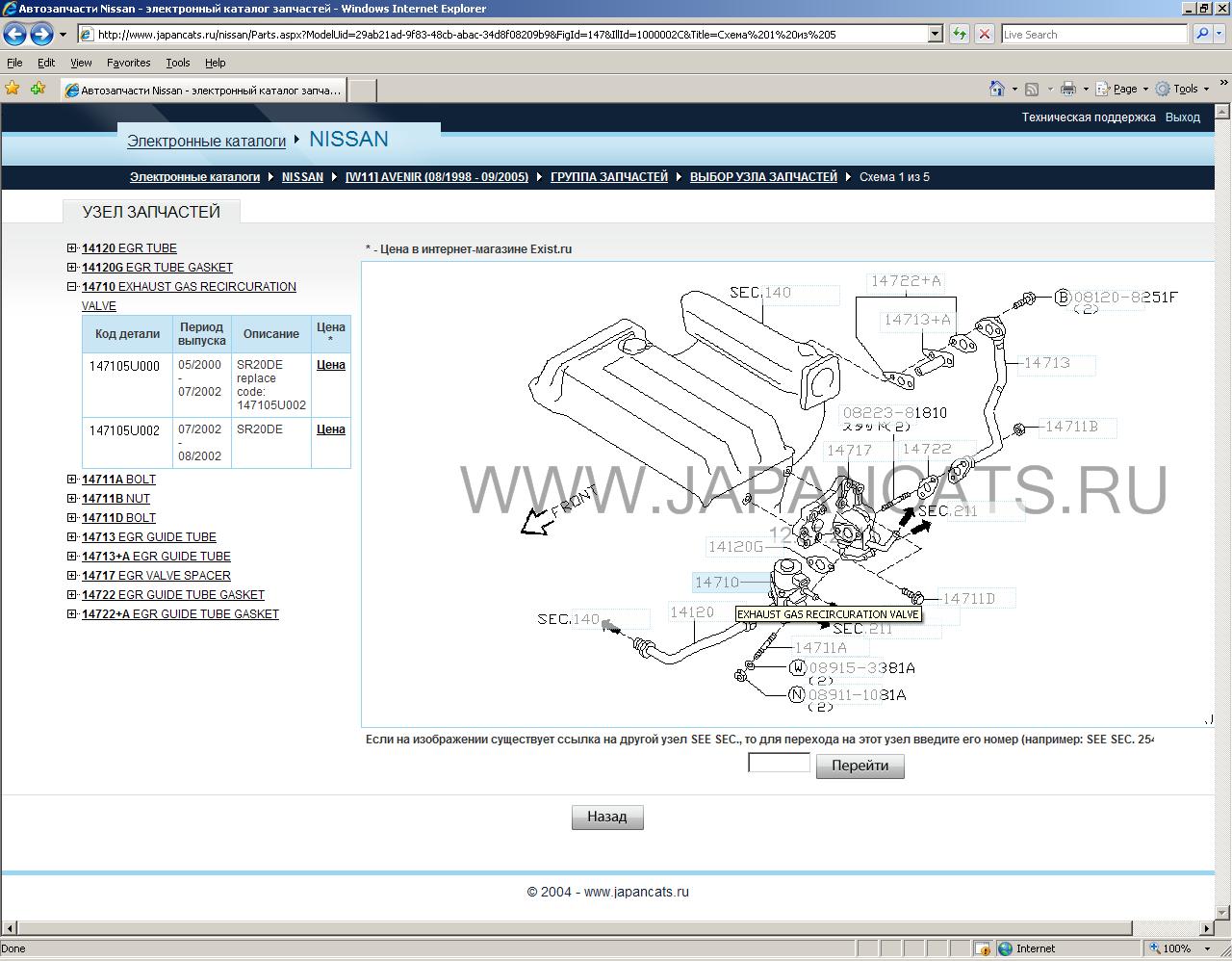Click the Refresh page icon
Screen dimensions: 1232x961
tap(959, 34)
